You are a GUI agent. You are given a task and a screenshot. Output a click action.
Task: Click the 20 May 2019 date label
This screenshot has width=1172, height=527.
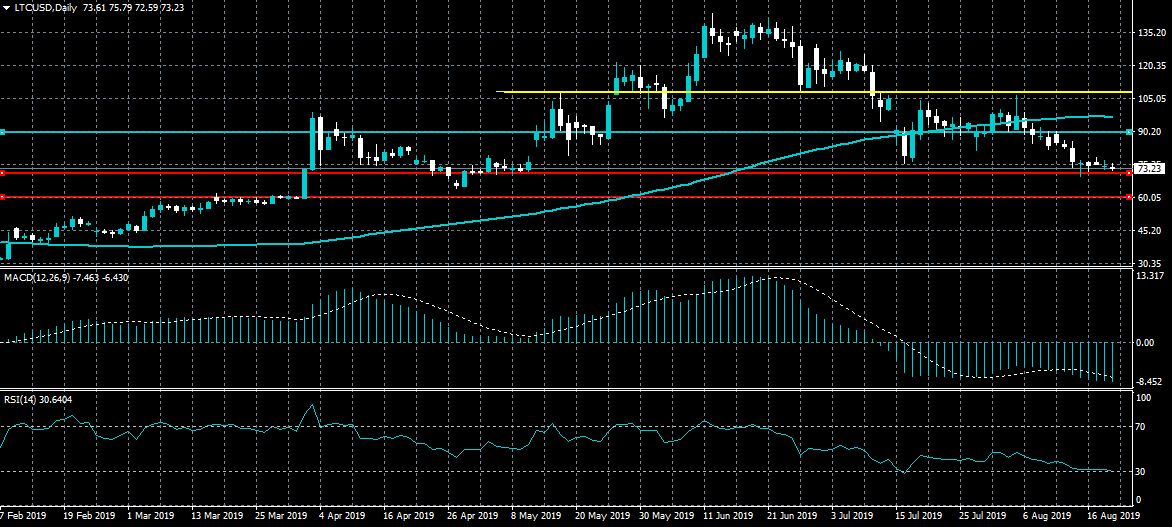[602, 516]
